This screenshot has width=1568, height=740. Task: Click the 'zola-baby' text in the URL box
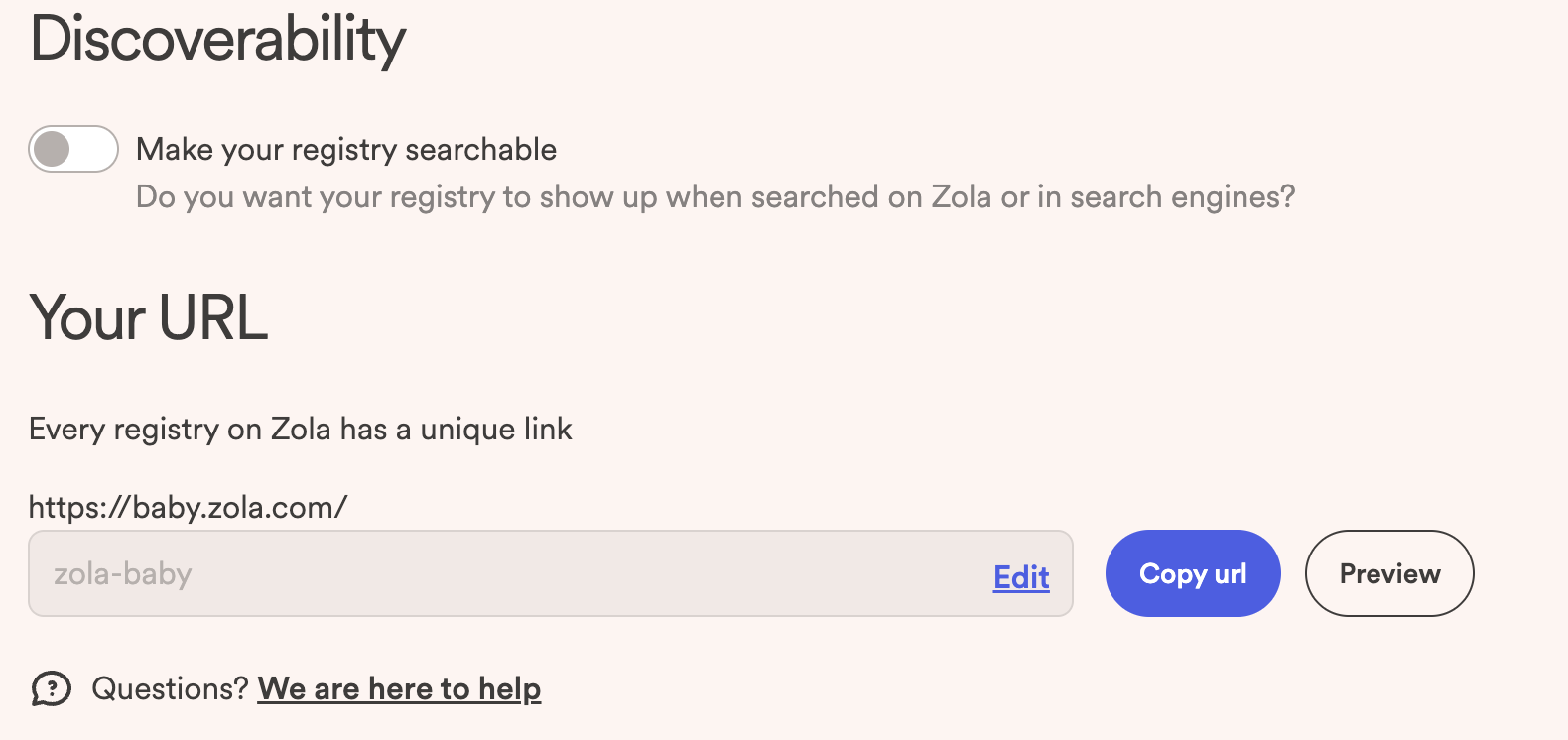click(x=122, y=574)
